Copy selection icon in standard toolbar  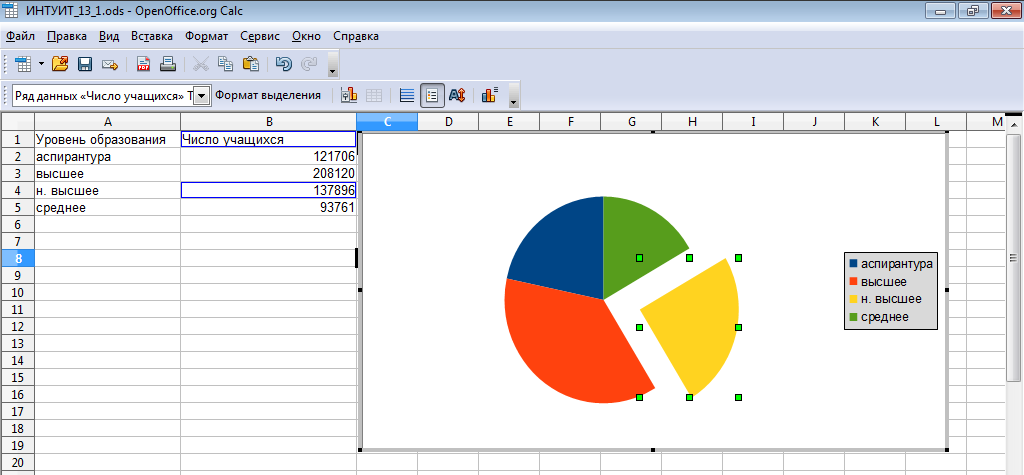click(x=225, y=64)
